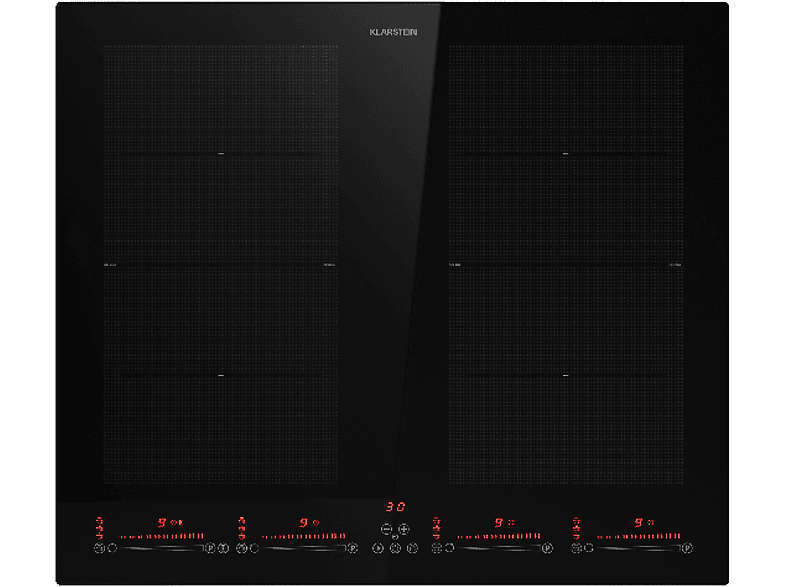
Task: Tap the upper-left flex cooking zone
Action: click(x=221, y=154)
